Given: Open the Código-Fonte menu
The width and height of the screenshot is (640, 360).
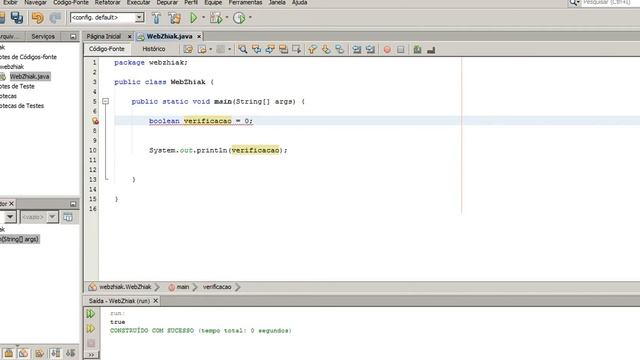Looking at the screenshot, I should click(71, 2).
